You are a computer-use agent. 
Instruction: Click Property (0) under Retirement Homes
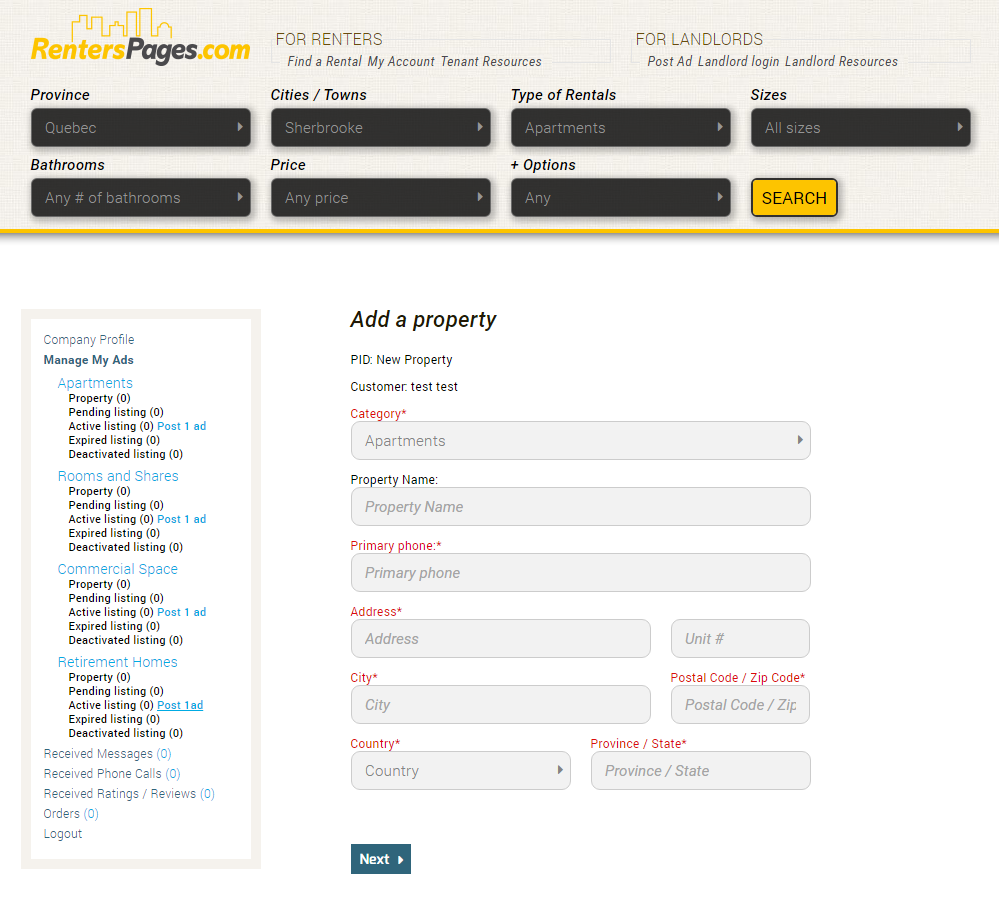pyautogui.click(x=99, y=677)
